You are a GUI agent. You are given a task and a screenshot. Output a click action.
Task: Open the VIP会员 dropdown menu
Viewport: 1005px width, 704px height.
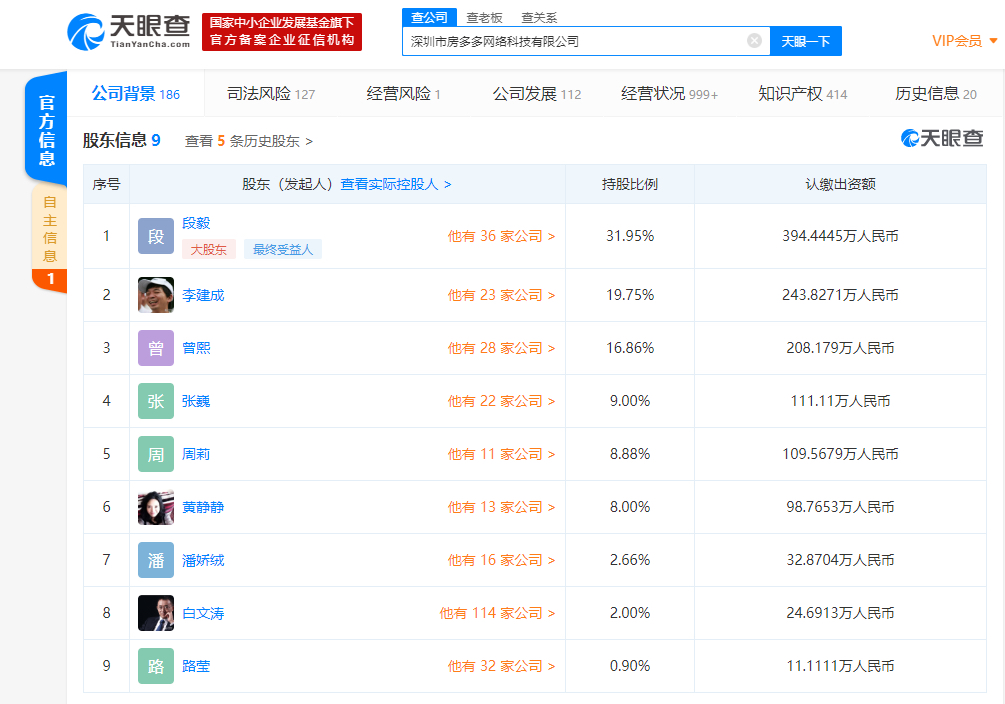(x=965, y=41)
